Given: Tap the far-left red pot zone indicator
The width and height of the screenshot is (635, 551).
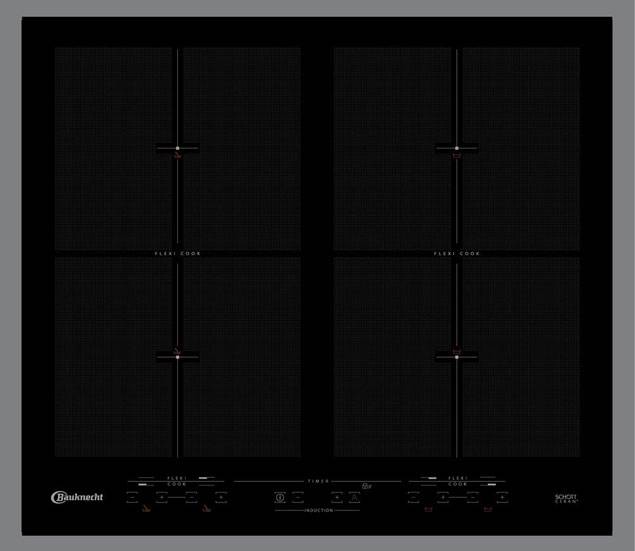Looking at the screenshot, I should pyautogui.click(x=146, y=509).
